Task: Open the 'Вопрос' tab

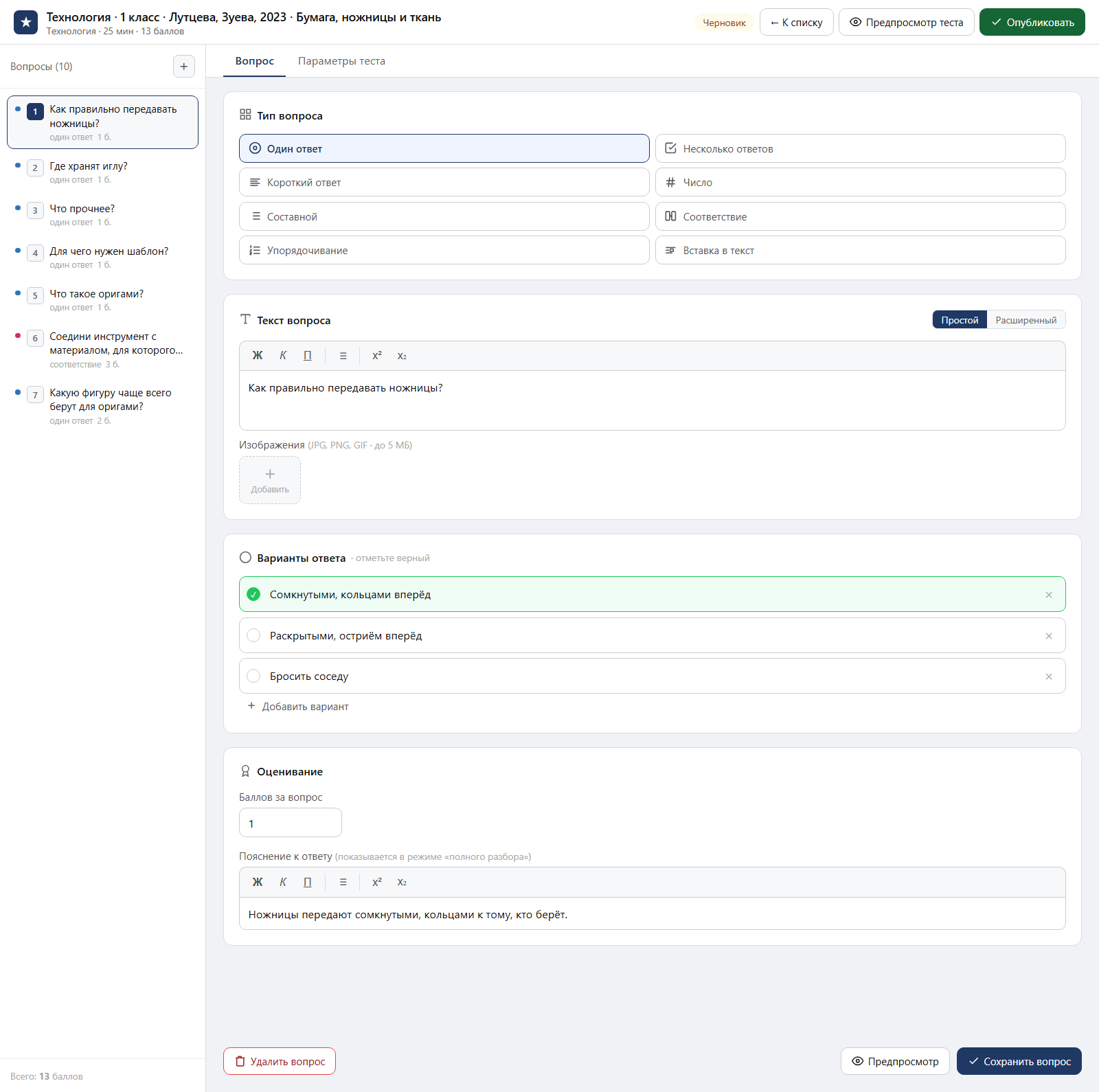Action: point(255,61)
